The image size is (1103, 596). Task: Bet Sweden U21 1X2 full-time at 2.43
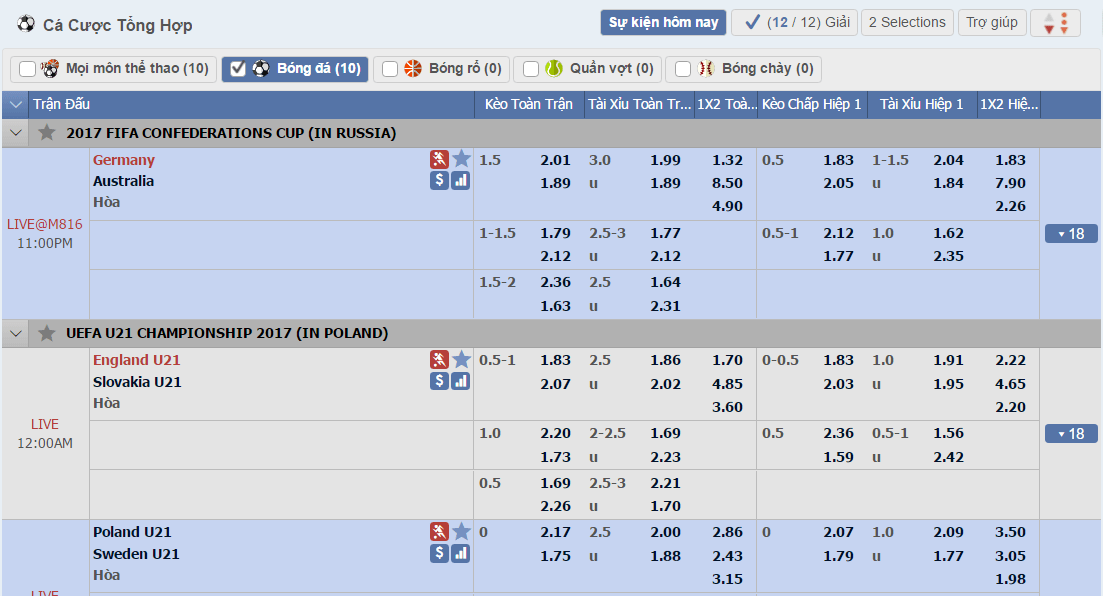click(x=727, y=556)
